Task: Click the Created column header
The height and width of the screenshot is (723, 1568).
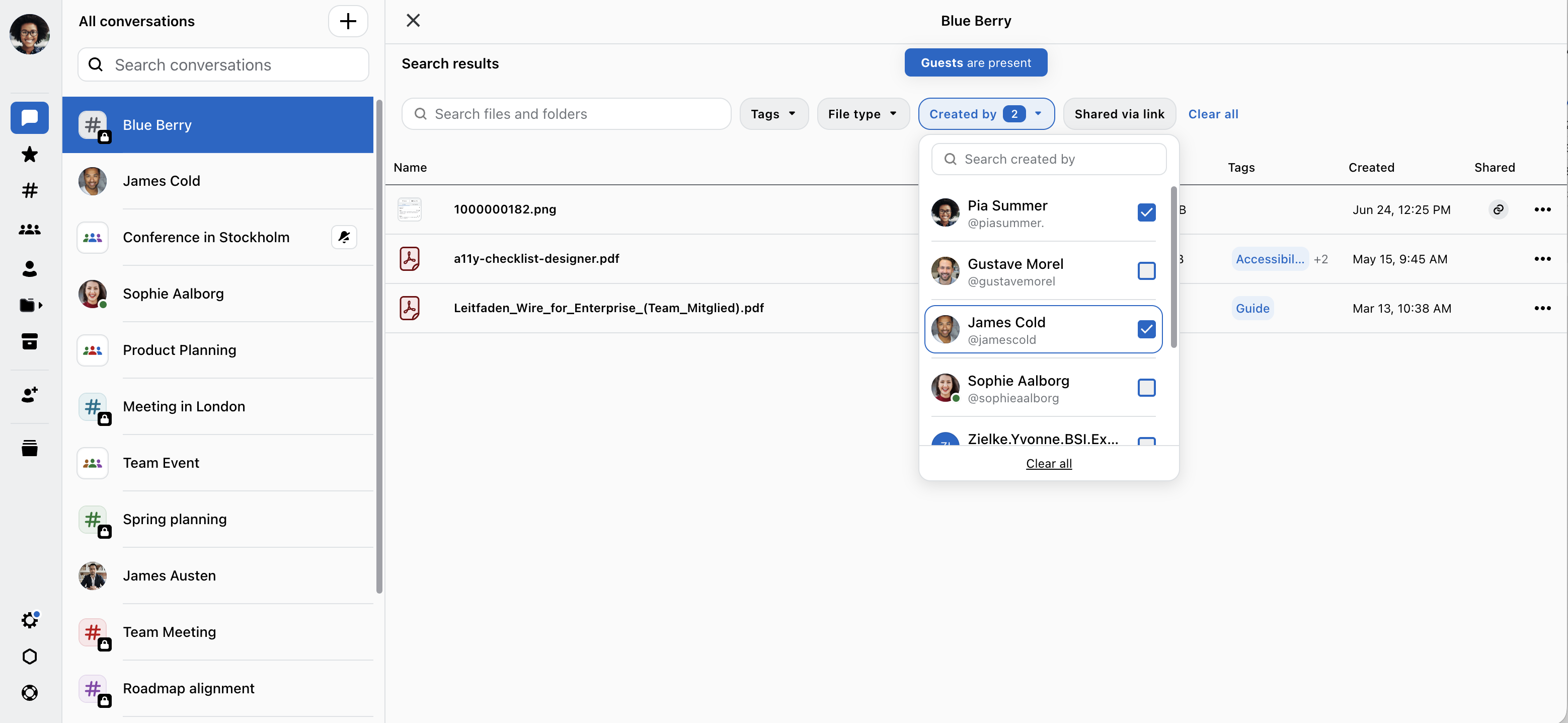Action: click(1371, 168)
